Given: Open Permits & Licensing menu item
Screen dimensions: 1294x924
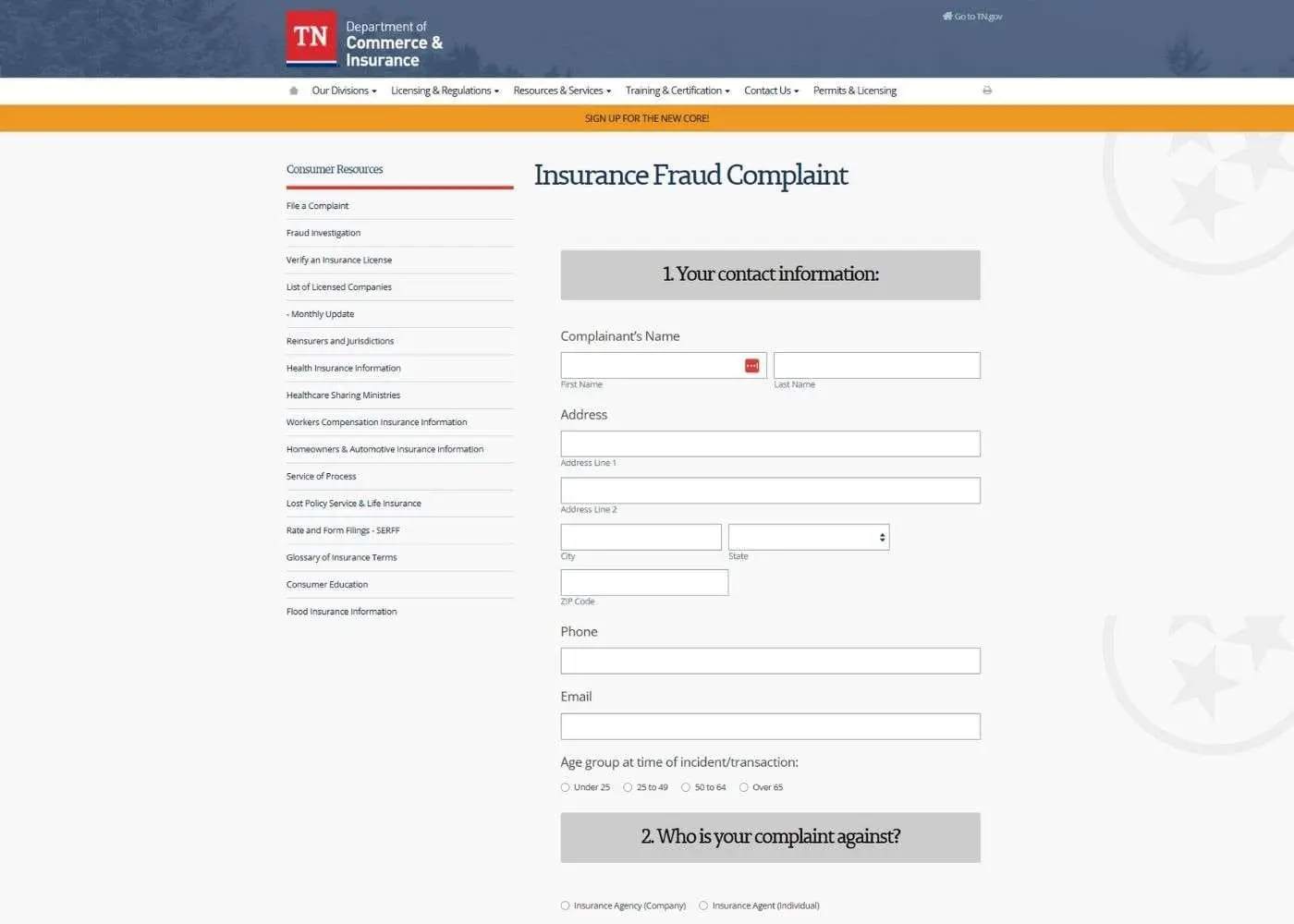Looking at the screenshot, I should point(855,91).
